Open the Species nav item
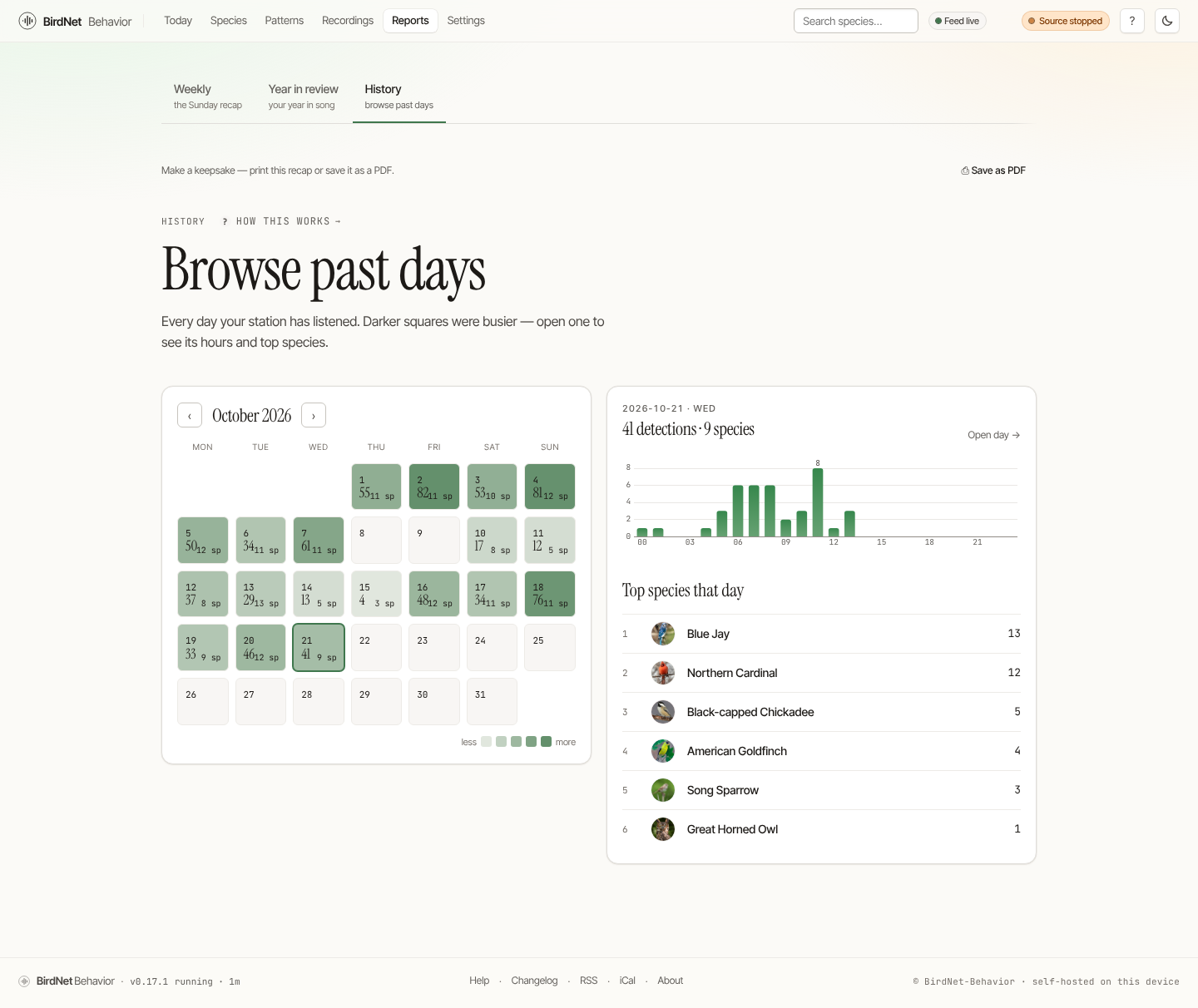1198x1008 pixels. (x=229, y=21)
